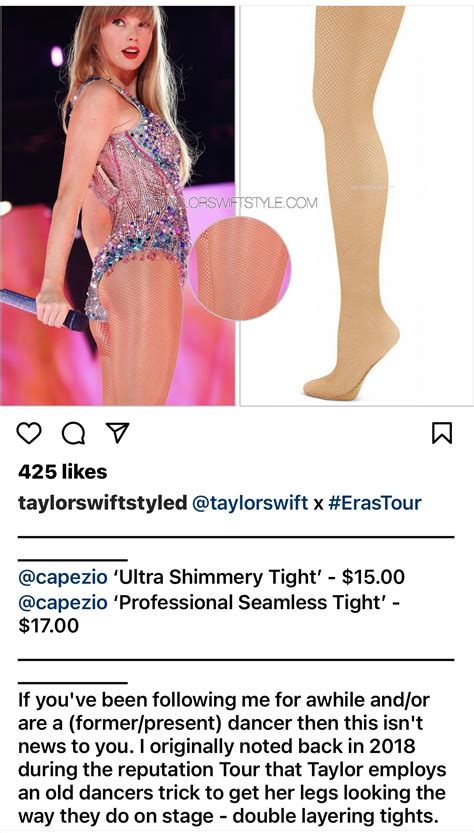Viewport: 474px width, 833px height.
Task: Open taylorswiftstyled profile
Action: click(x=103, y=503)
